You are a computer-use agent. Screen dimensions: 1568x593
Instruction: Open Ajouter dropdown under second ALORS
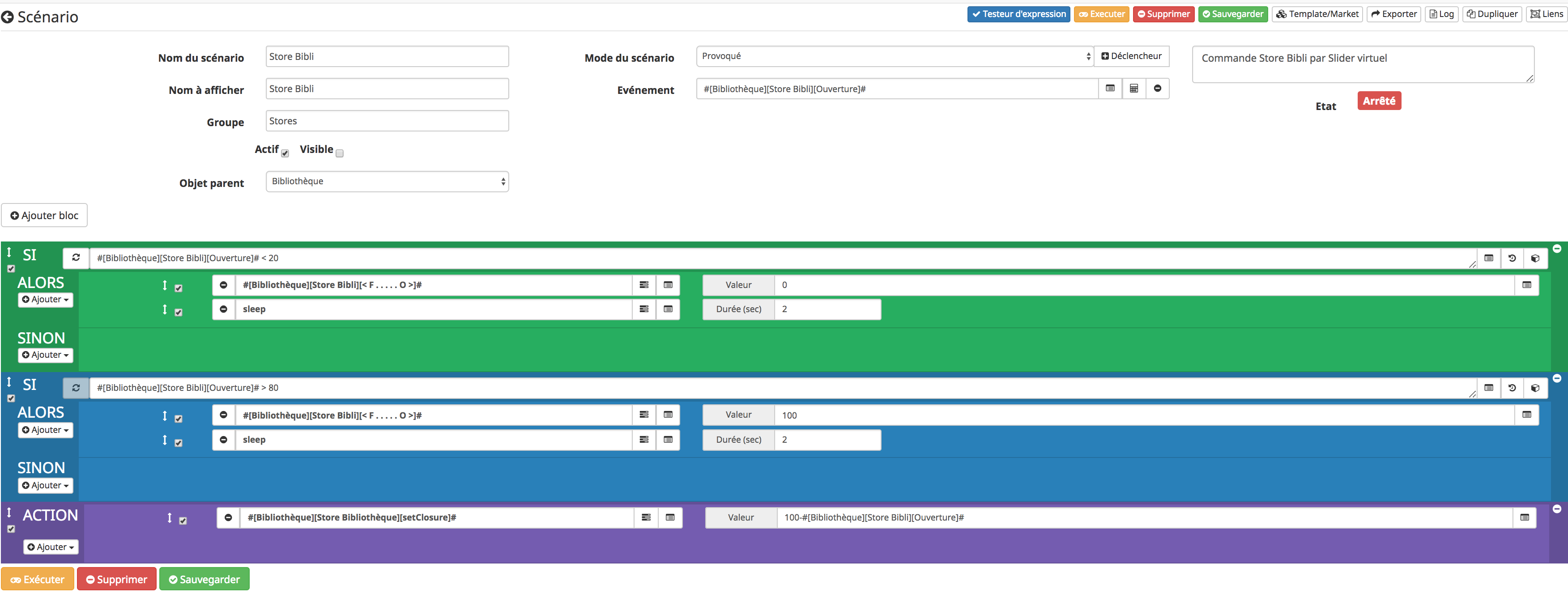(x=46, y=430)
